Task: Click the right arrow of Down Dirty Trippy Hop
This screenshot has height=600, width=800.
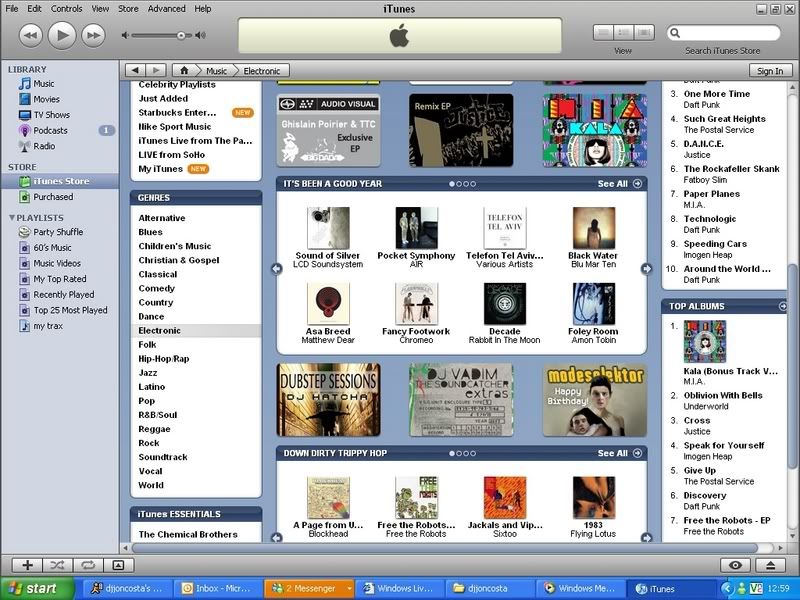Action: pos(646,537)
